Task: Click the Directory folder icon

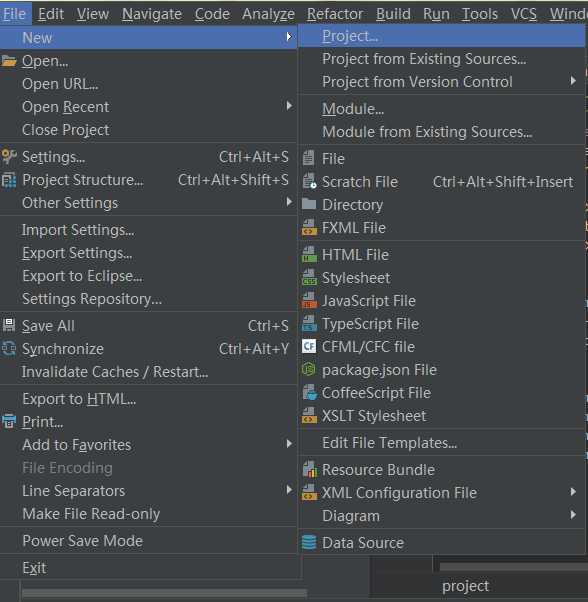Action: 309,204
